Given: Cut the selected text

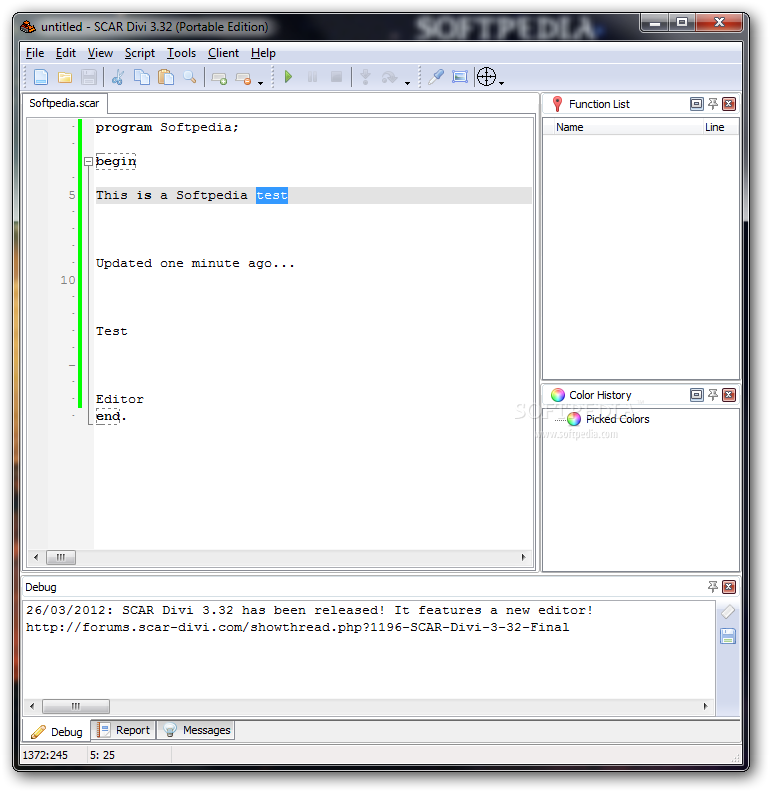Looking at the screenshot, I should [118, 77].
